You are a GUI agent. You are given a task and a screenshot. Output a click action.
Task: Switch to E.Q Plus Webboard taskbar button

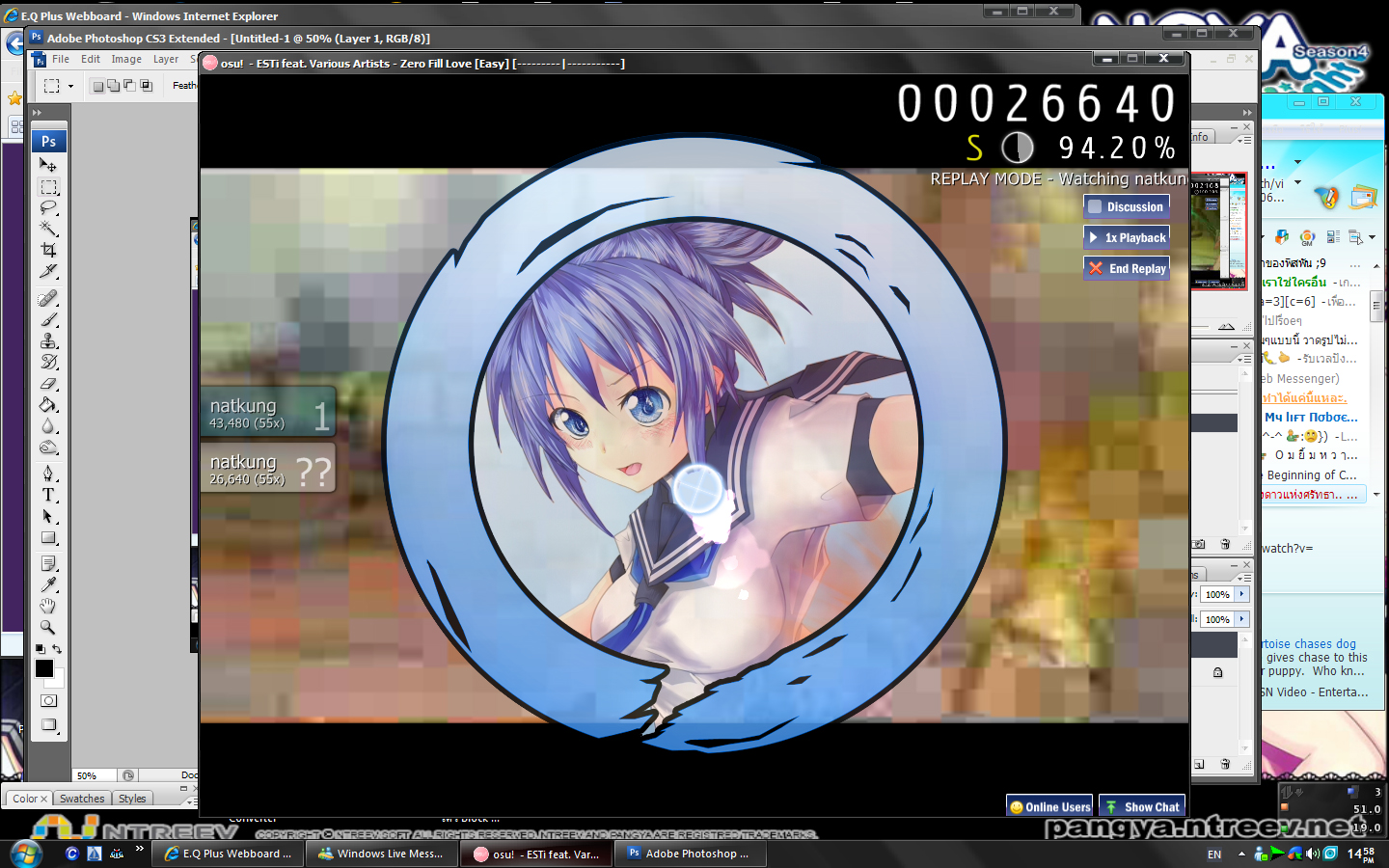point(229,854)
